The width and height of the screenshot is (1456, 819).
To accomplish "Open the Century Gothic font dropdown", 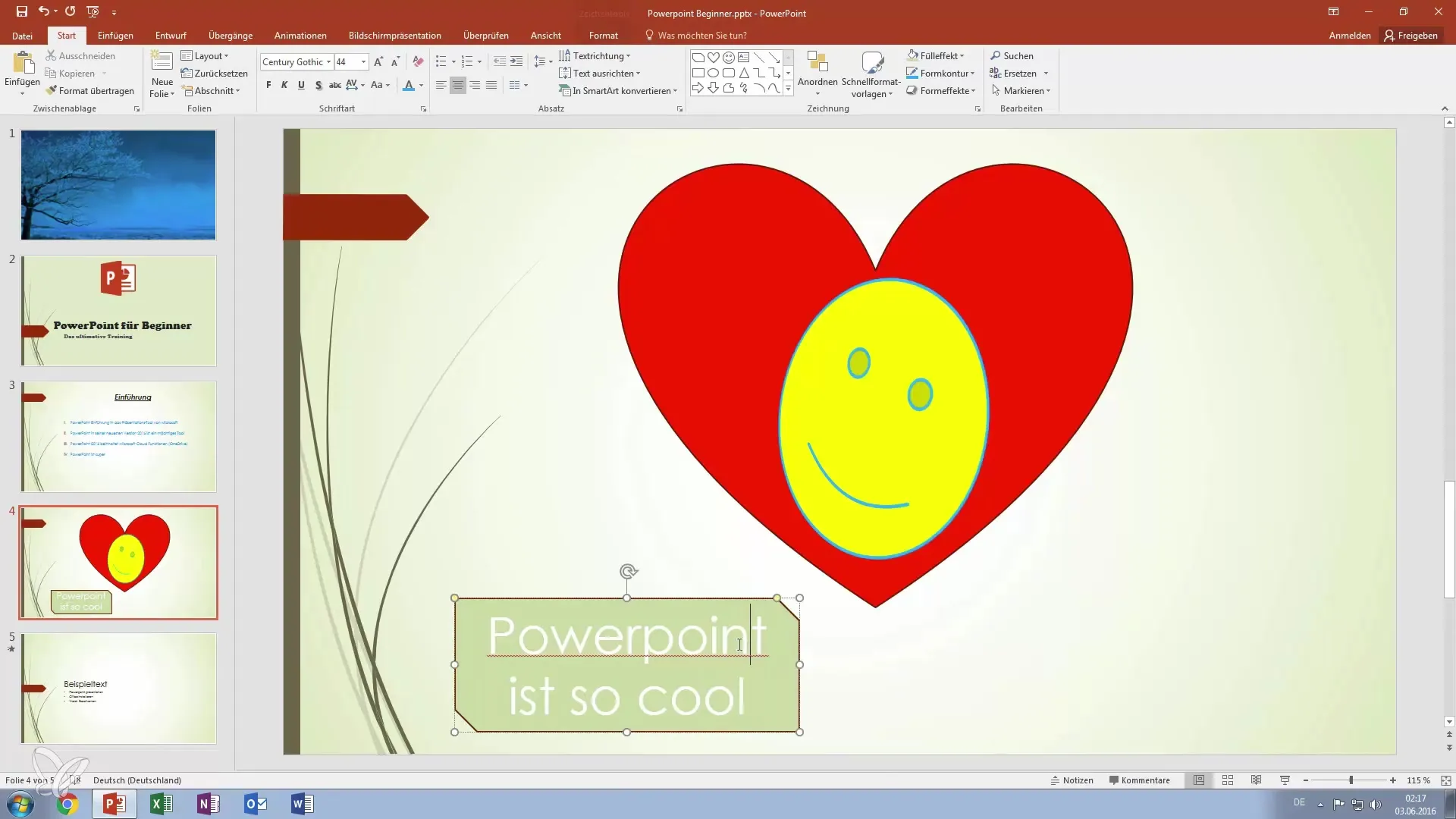I will [328, 62].
